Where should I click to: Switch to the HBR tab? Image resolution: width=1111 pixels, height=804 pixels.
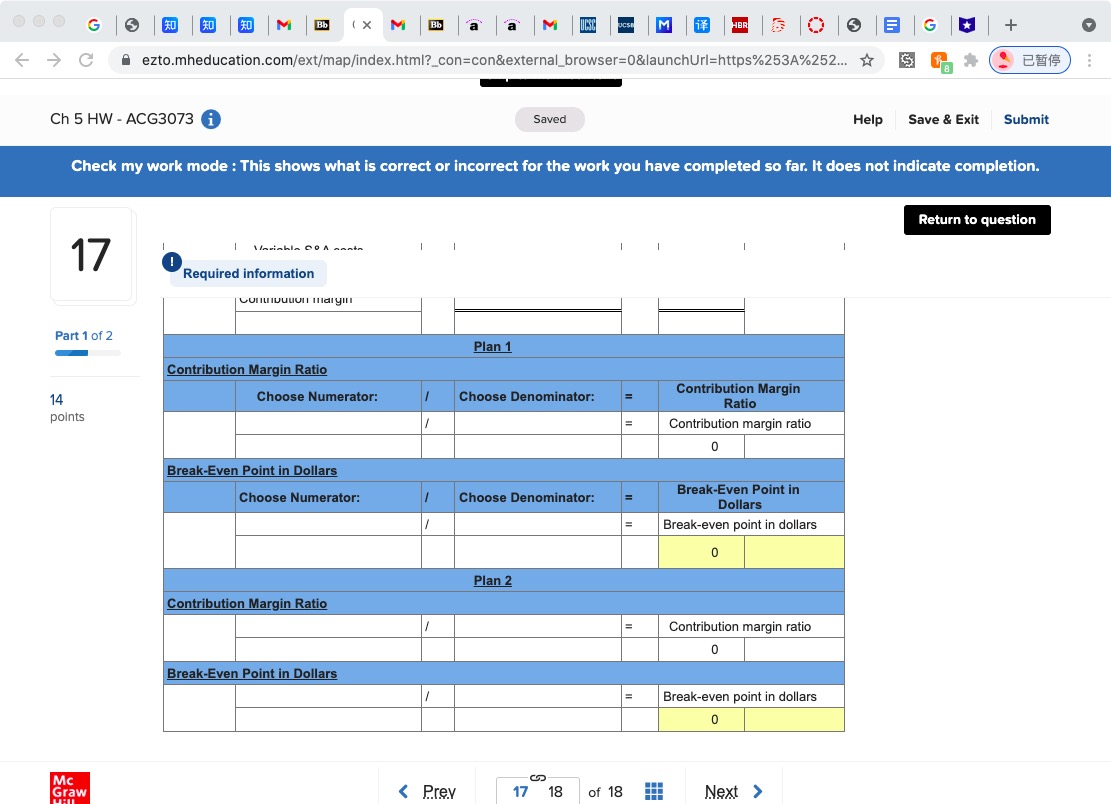(740, 26)
